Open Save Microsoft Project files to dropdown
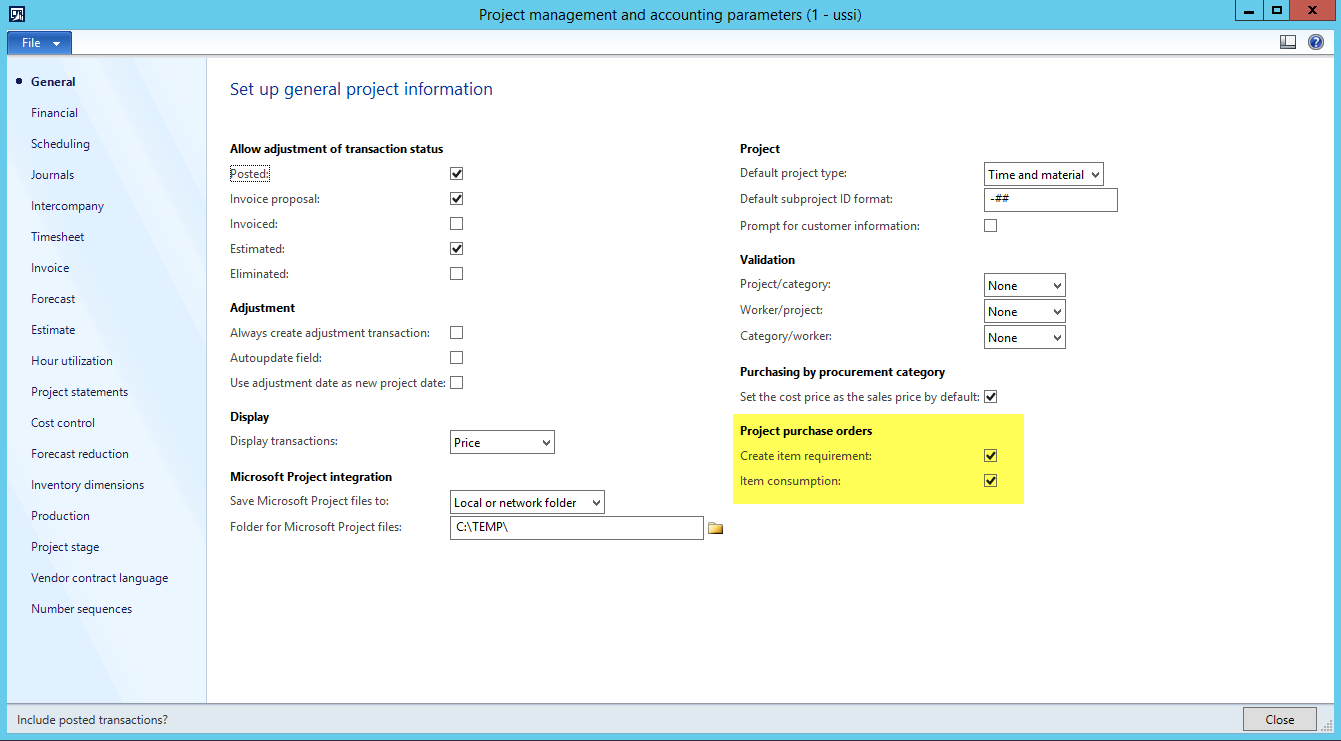 527,503
